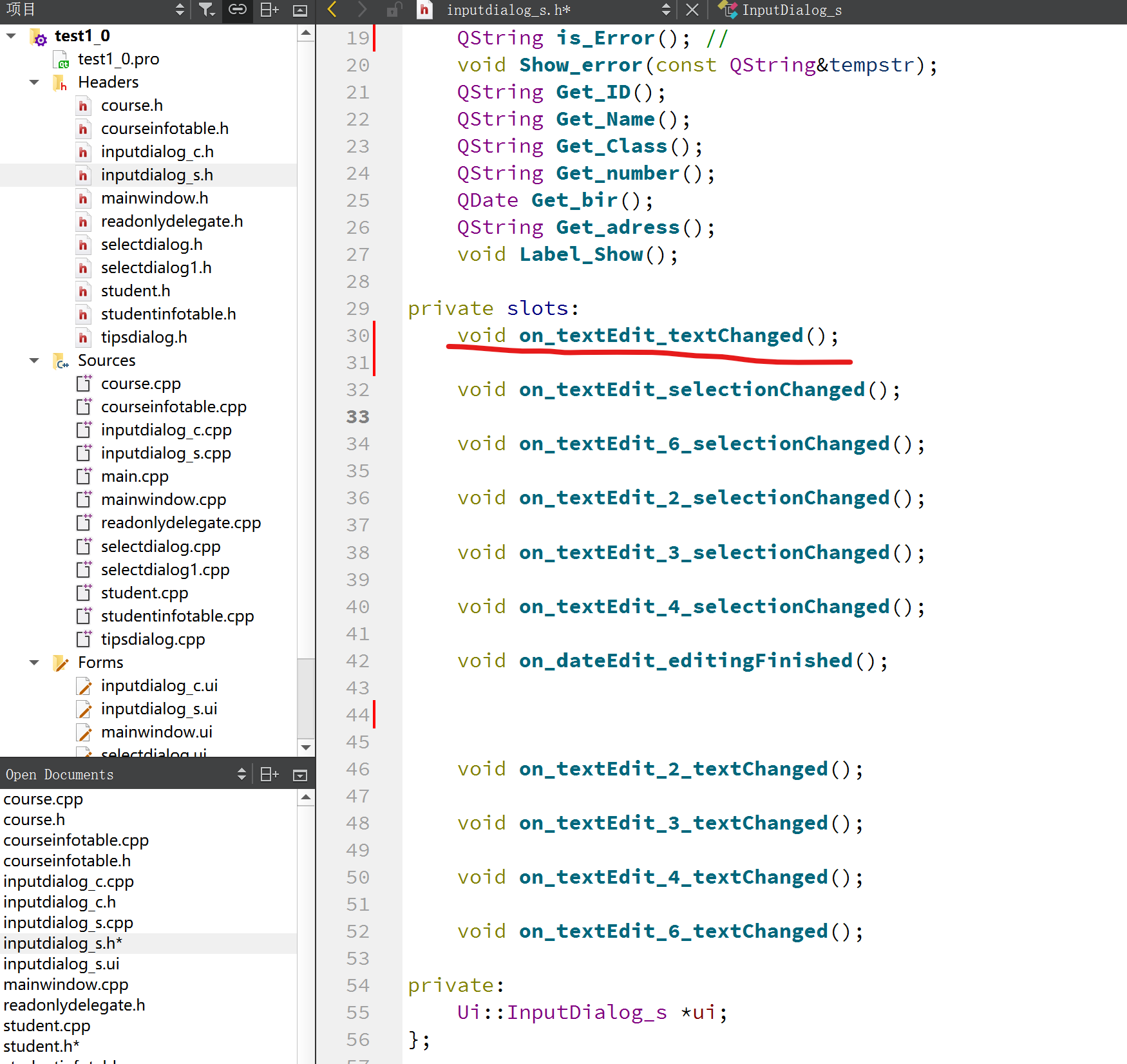
Task: Select tipsdialog.h header file
Action: pos(144,337)
